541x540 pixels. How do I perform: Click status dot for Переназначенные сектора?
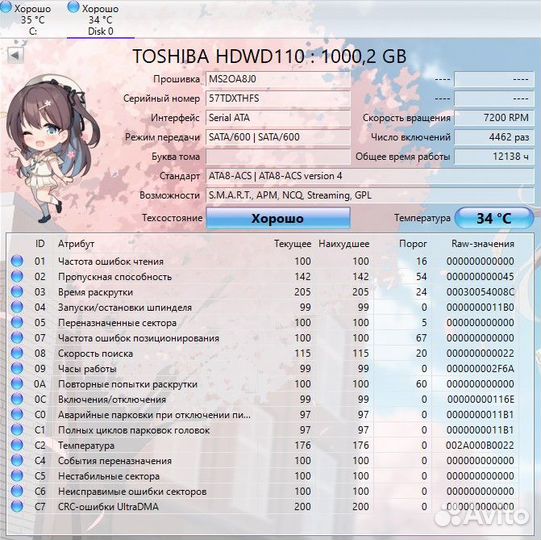(x=17, y=323)
